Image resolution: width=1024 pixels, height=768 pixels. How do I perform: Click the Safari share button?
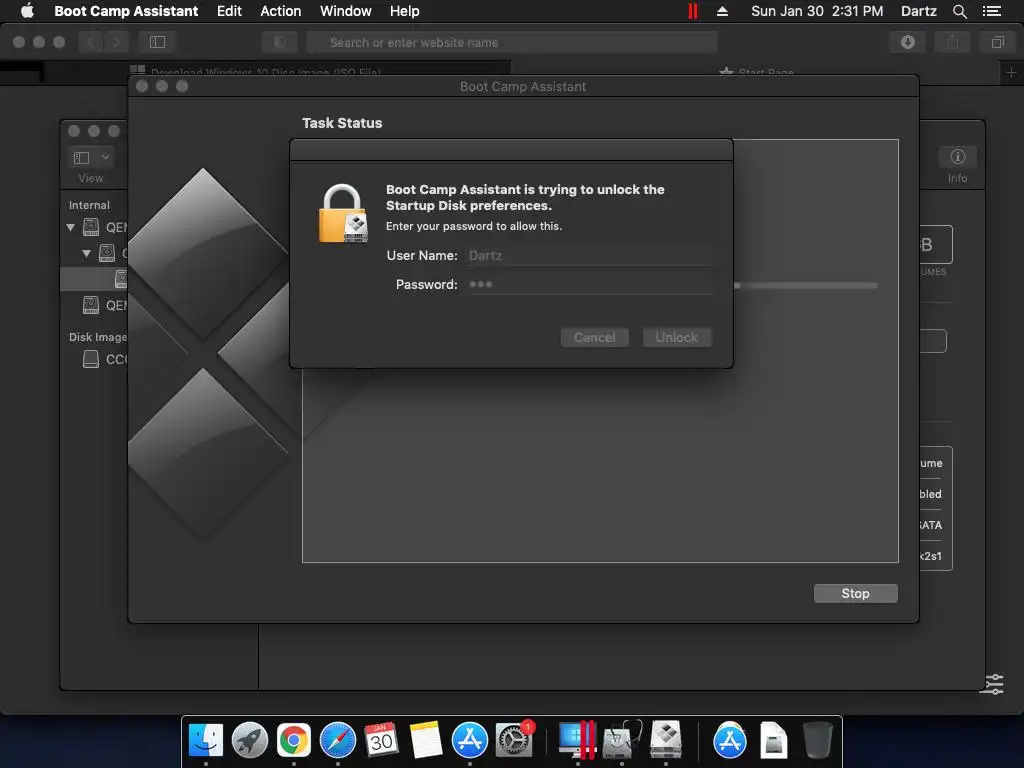(953, 42)
